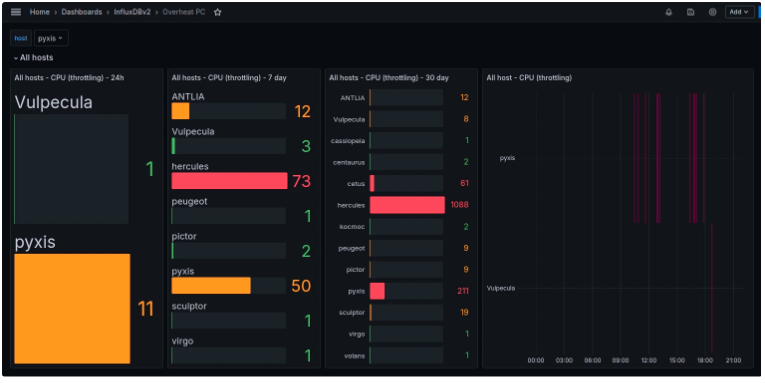The image size is (765, 383).
Task: Open the Dashboards breadcrumb link
Action: [x=81, y=12]
